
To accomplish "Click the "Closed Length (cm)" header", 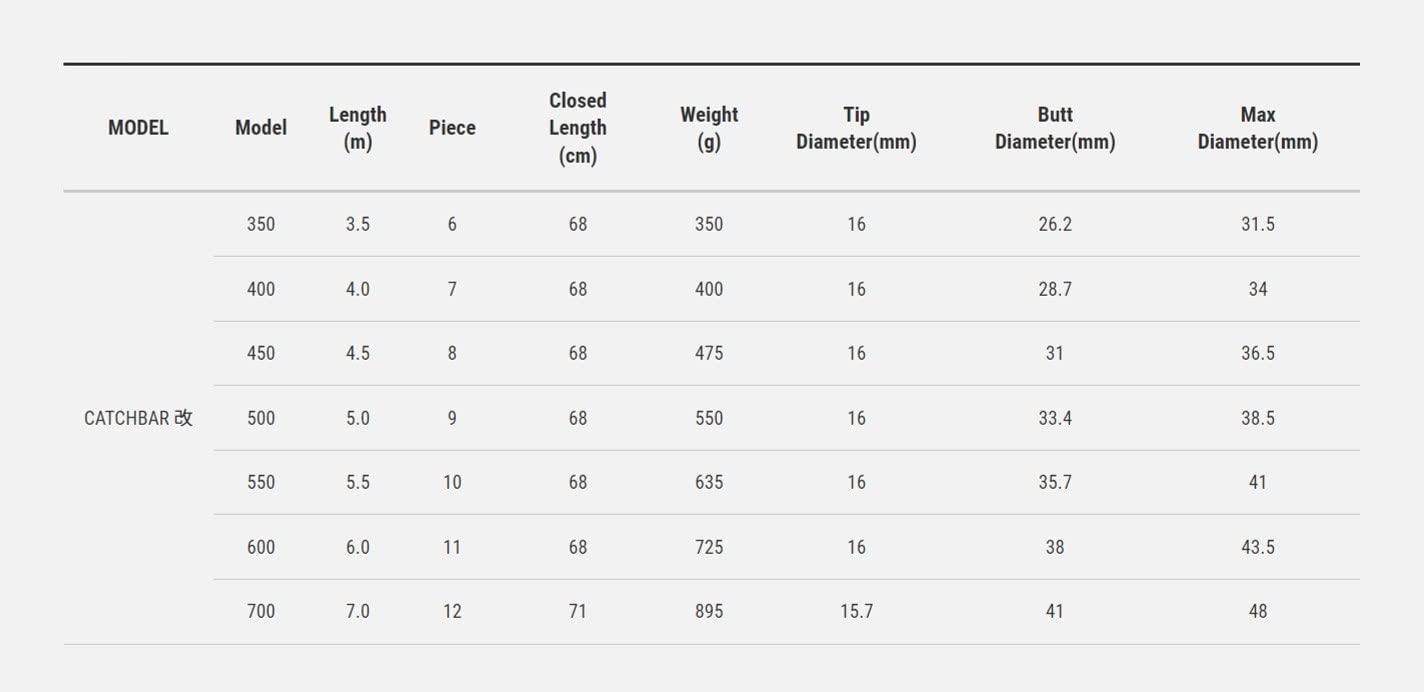I will click(577, 128).
